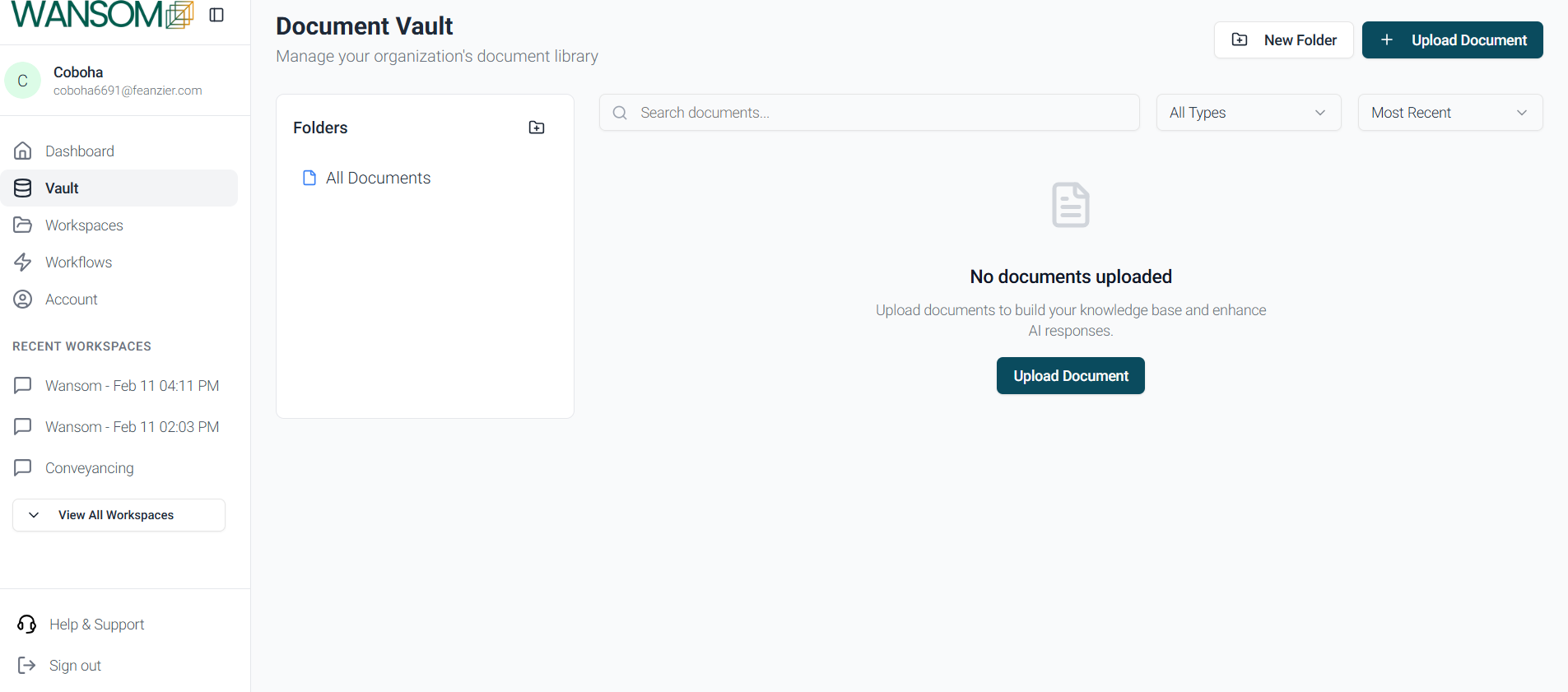The width and height of the screenshot is (1568, 692).
Task: Focus the Search documents field
Action: pos(869,113)
